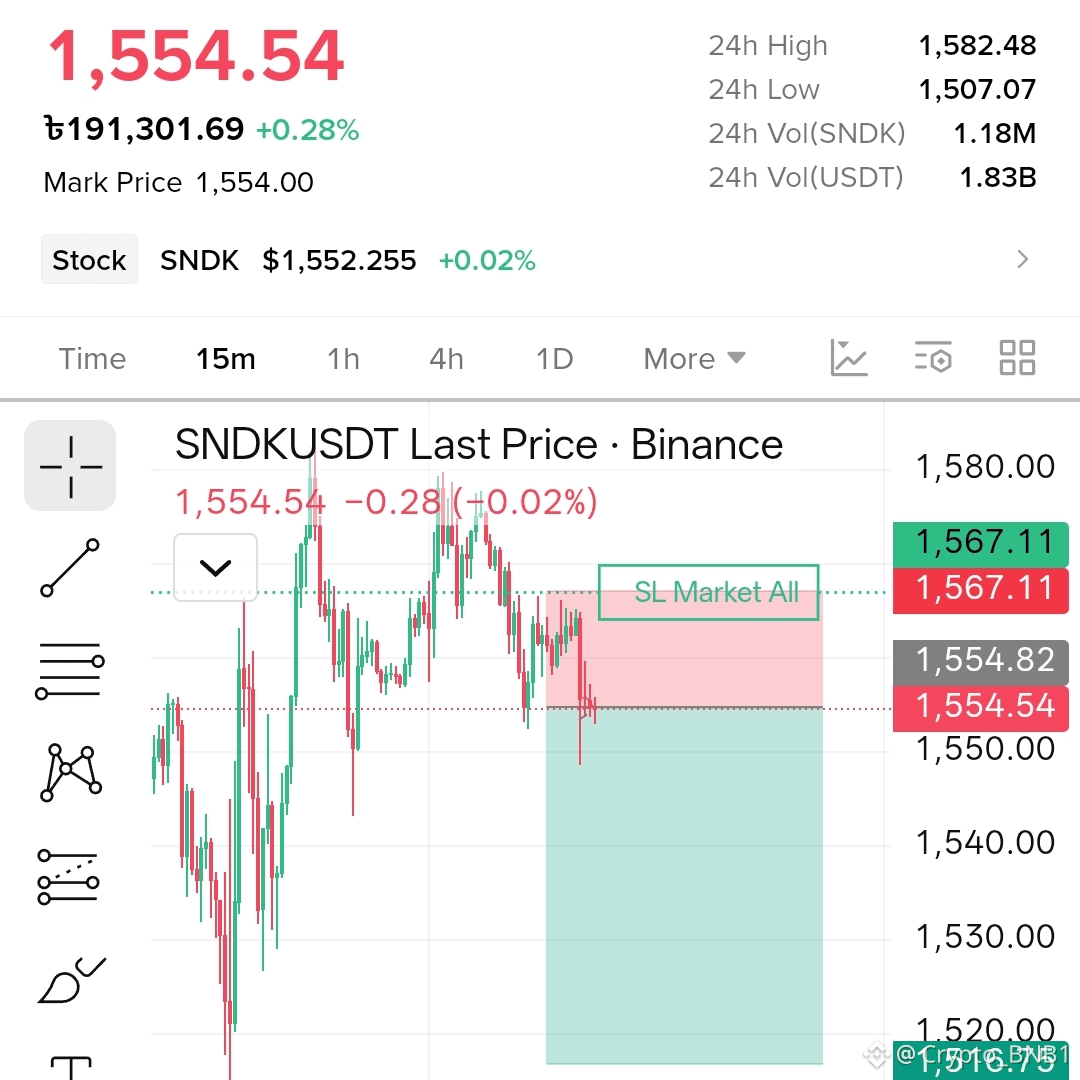Switch to the 1h timeframe
1080x1080 pixels.
pyautogui.click(x=343, y=359)
